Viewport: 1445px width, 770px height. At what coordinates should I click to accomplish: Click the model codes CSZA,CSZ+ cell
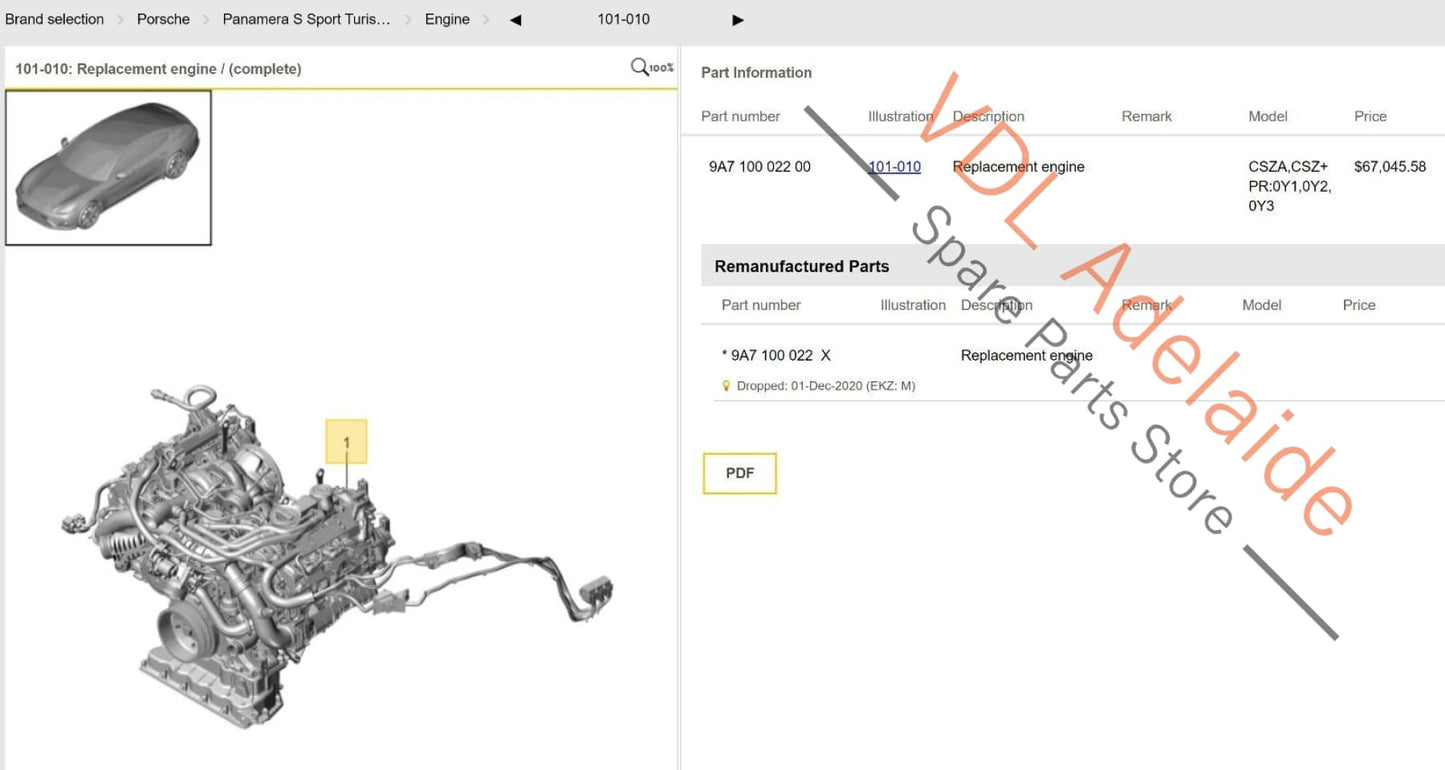[x=1290, y=186]
